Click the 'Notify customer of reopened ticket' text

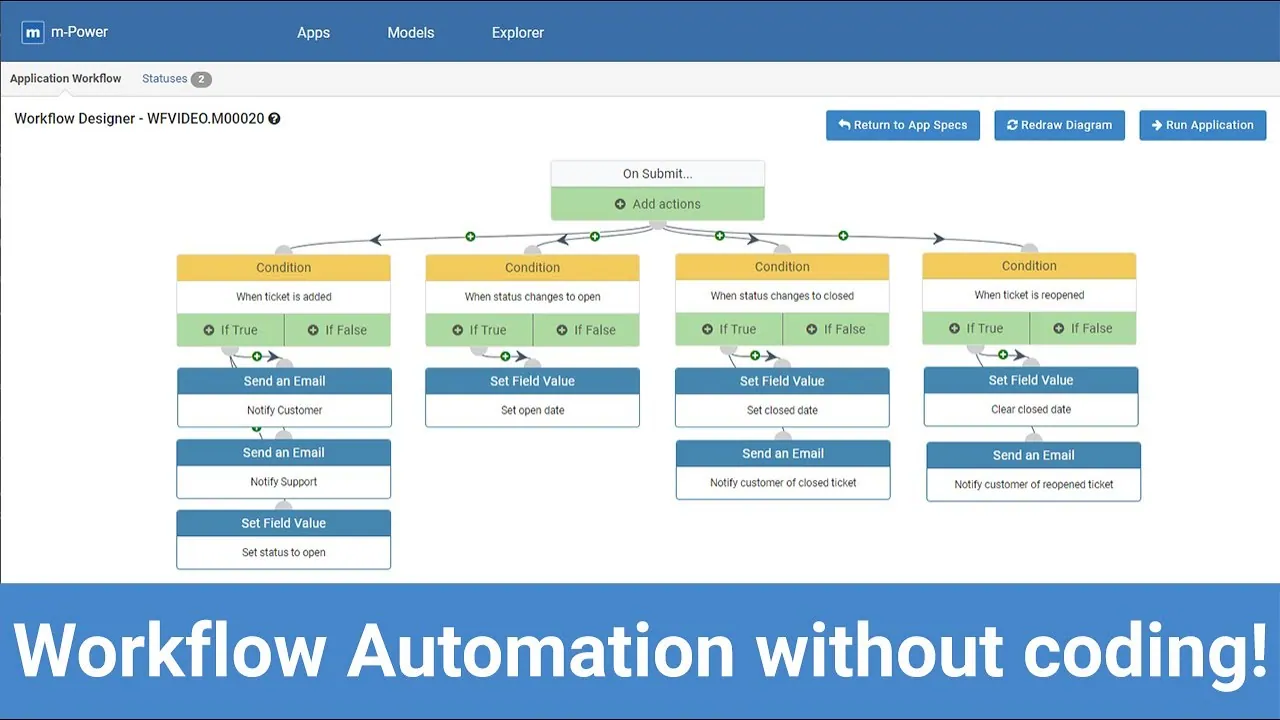point(1034,485)
